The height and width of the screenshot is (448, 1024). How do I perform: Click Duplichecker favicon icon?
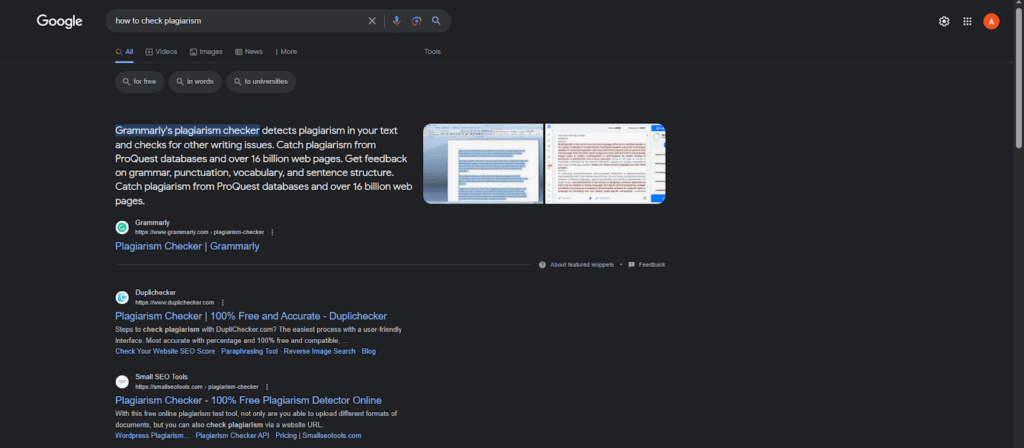click(x=122, y=297)
